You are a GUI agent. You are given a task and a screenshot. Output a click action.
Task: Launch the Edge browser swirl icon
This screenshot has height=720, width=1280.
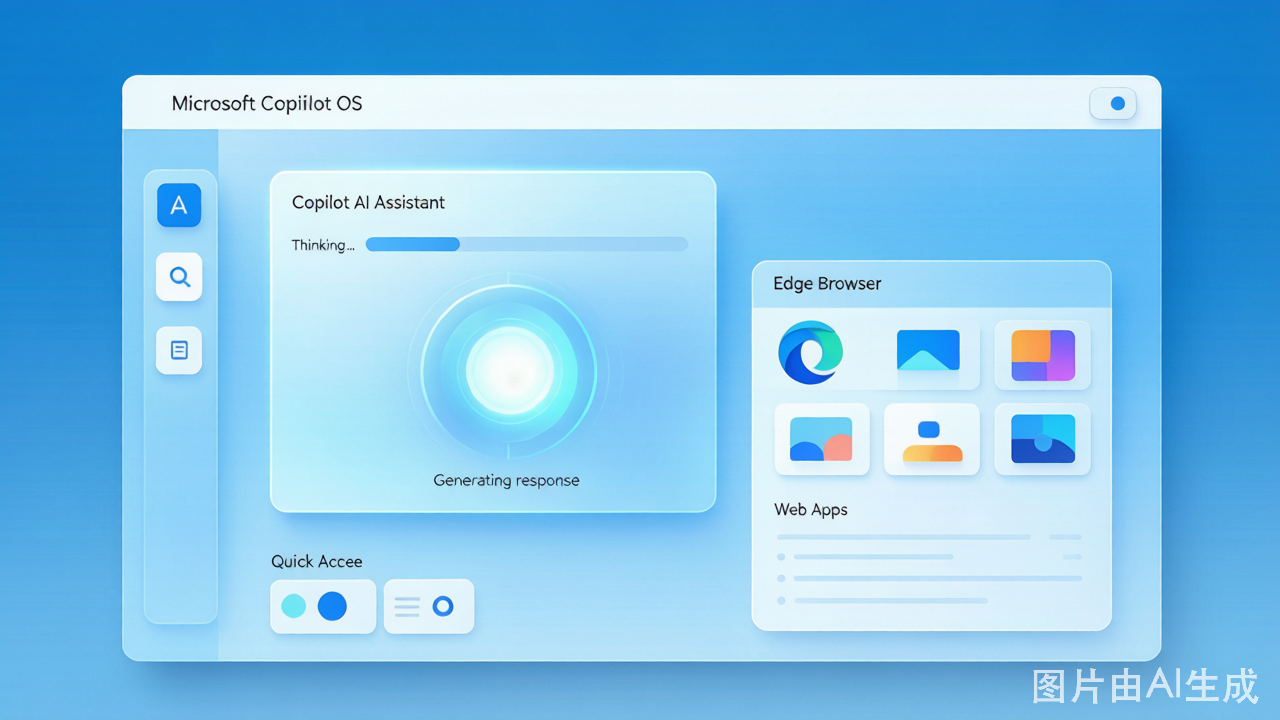coord(810,352)
